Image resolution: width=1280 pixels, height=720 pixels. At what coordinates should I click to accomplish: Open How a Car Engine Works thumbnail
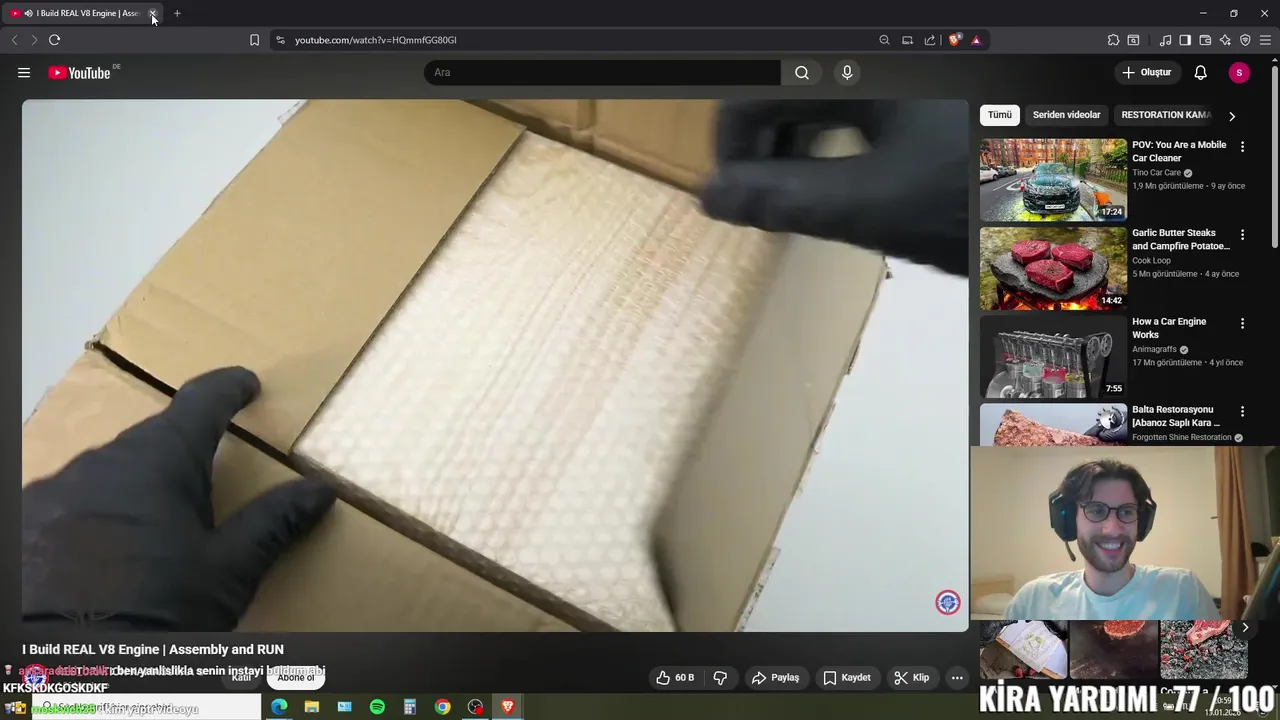pyautogui.click(x=1053, y=356)
